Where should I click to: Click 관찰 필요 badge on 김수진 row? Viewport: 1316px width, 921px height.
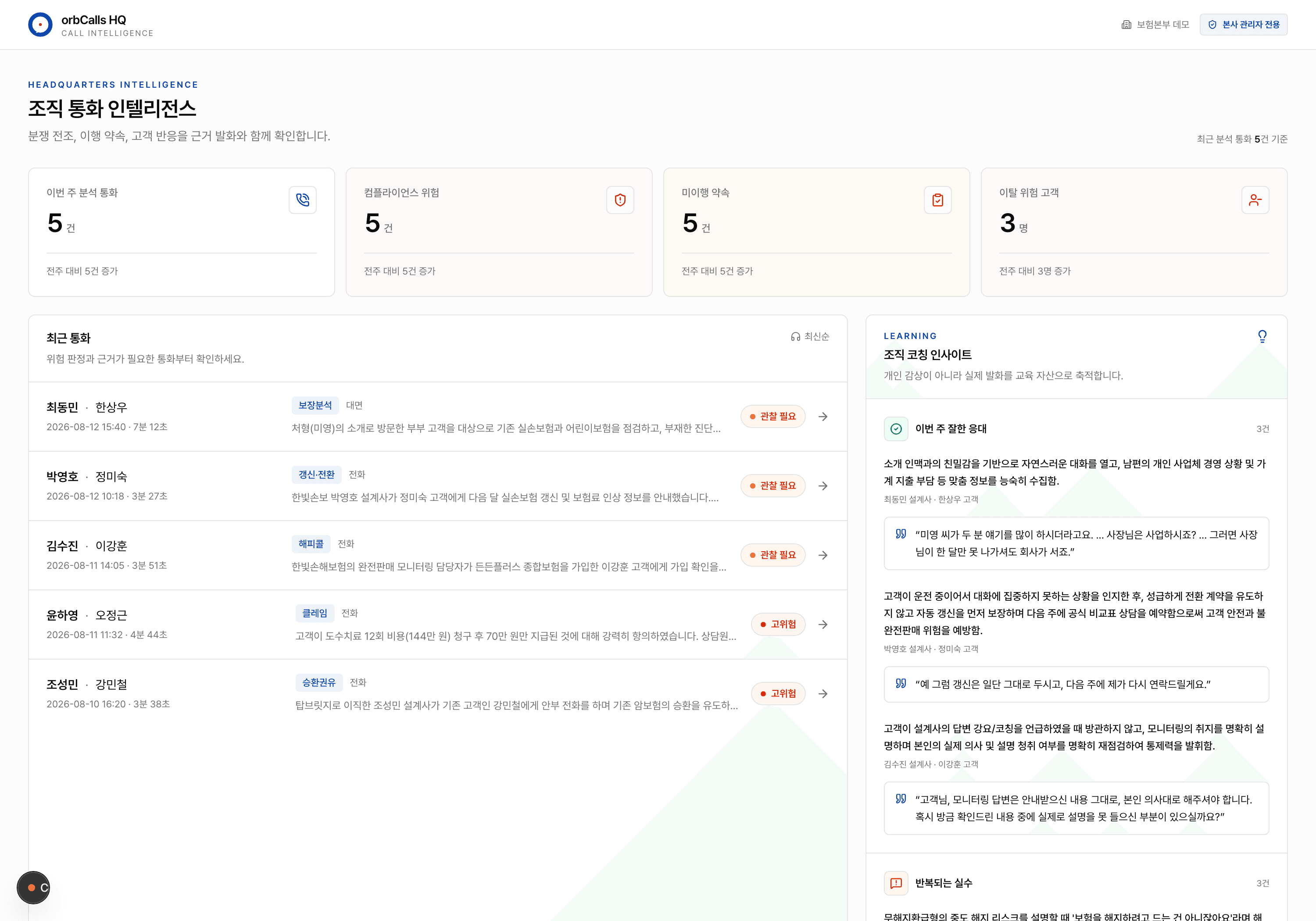click(772, 555)
